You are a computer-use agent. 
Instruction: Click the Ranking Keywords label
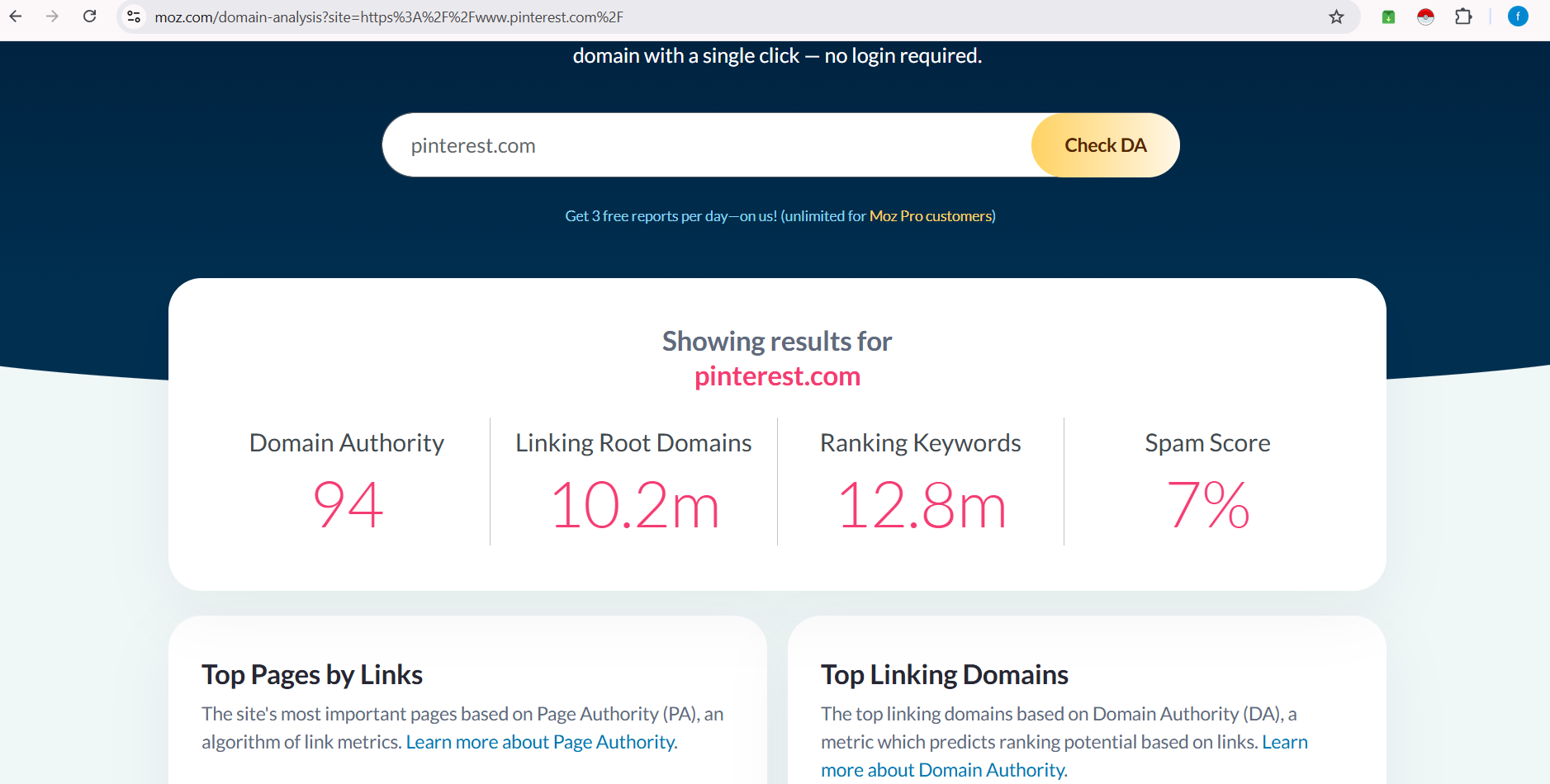pyautogui.click(x=921, y=443)
